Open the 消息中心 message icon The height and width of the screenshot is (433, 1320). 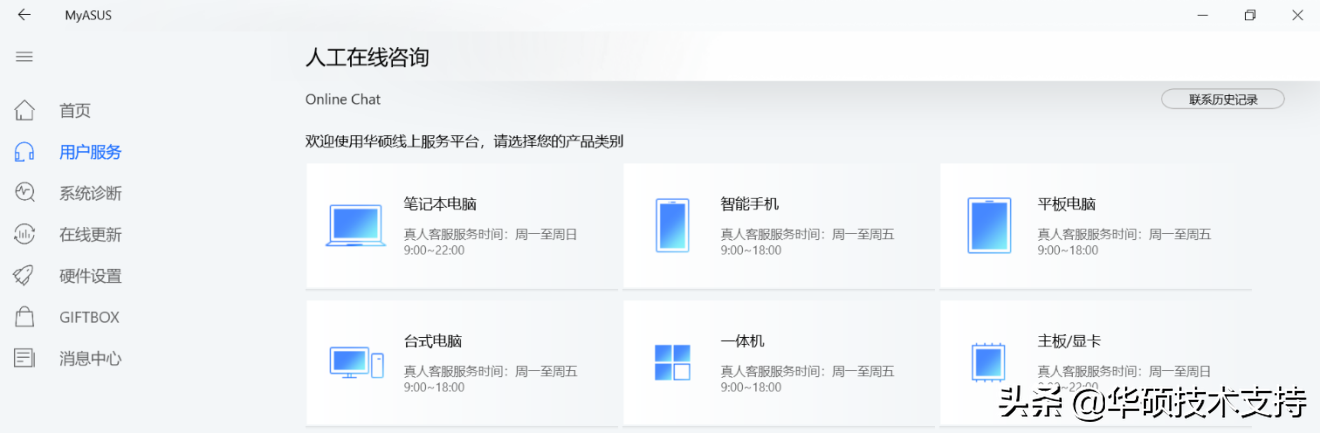pyautogui.click(x=25, y=358)
